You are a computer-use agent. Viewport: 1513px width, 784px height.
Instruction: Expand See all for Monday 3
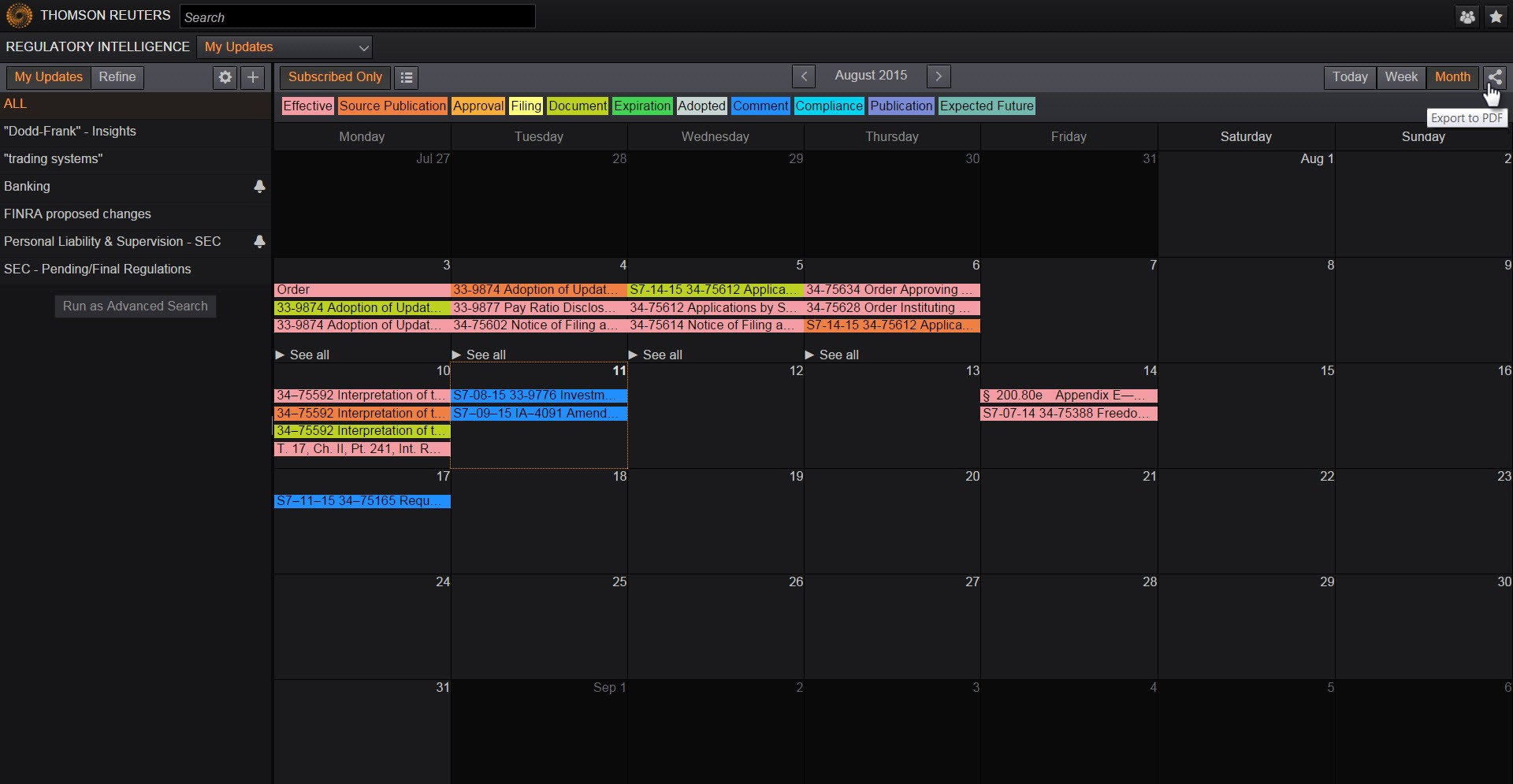[x=303, y=355]
